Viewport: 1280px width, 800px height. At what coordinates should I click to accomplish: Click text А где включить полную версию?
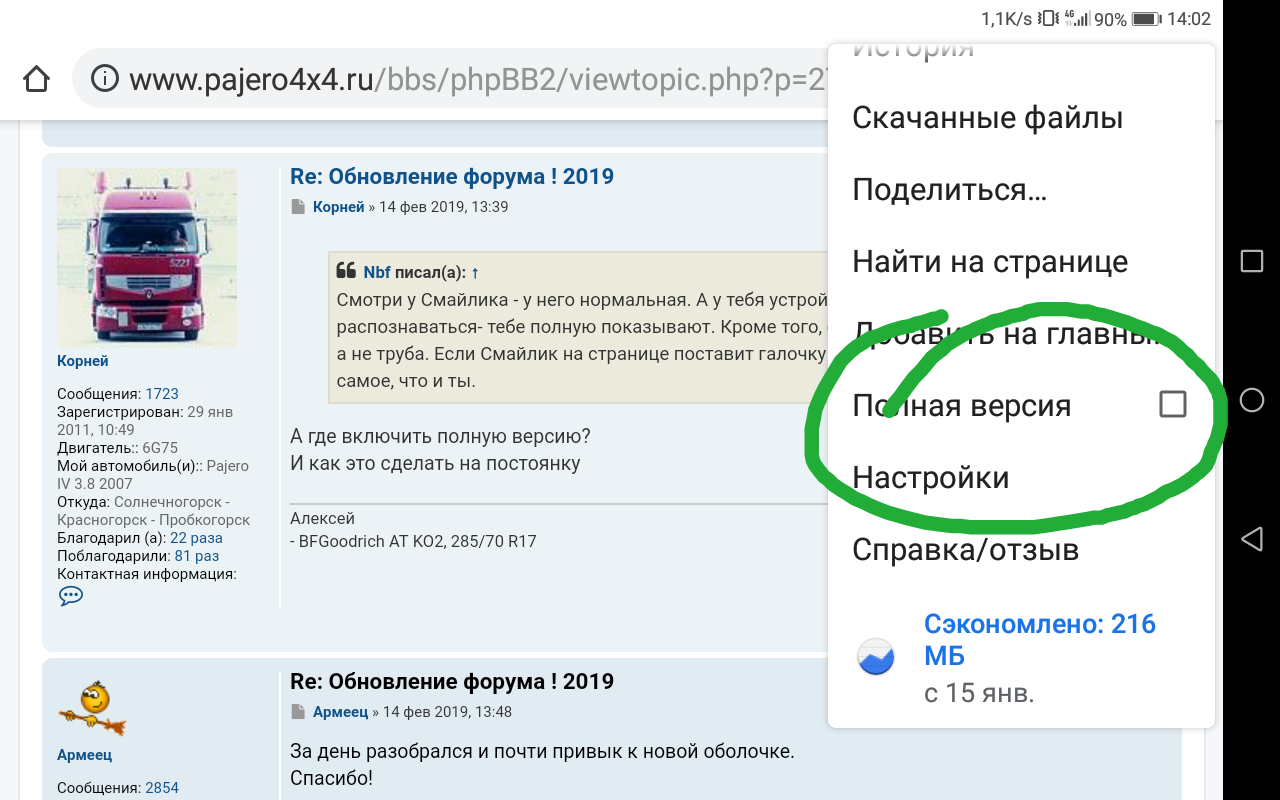coord(440,437)
